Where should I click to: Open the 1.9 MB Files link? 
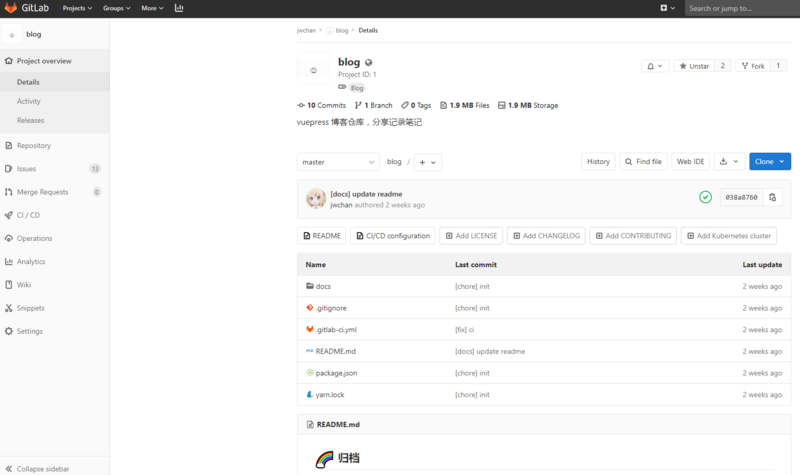tap(464, 105)
